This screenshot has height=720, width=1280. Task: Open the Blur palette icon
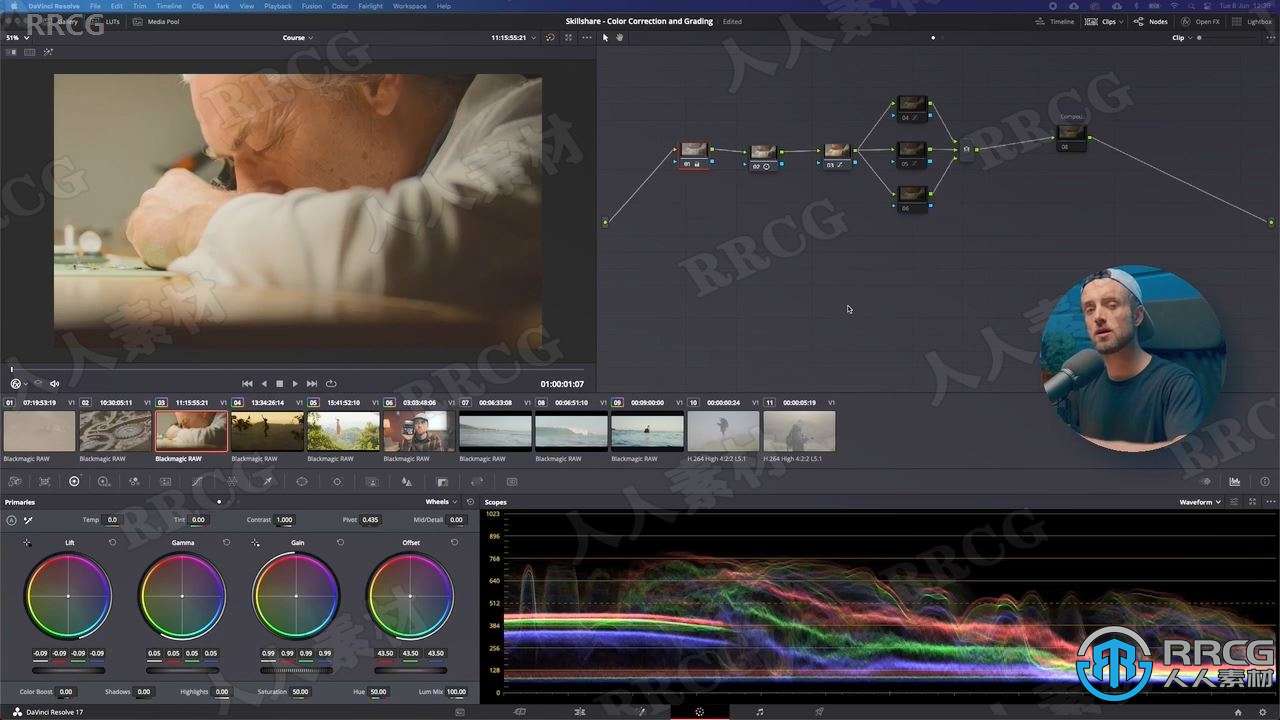click(x=407, y=481)
